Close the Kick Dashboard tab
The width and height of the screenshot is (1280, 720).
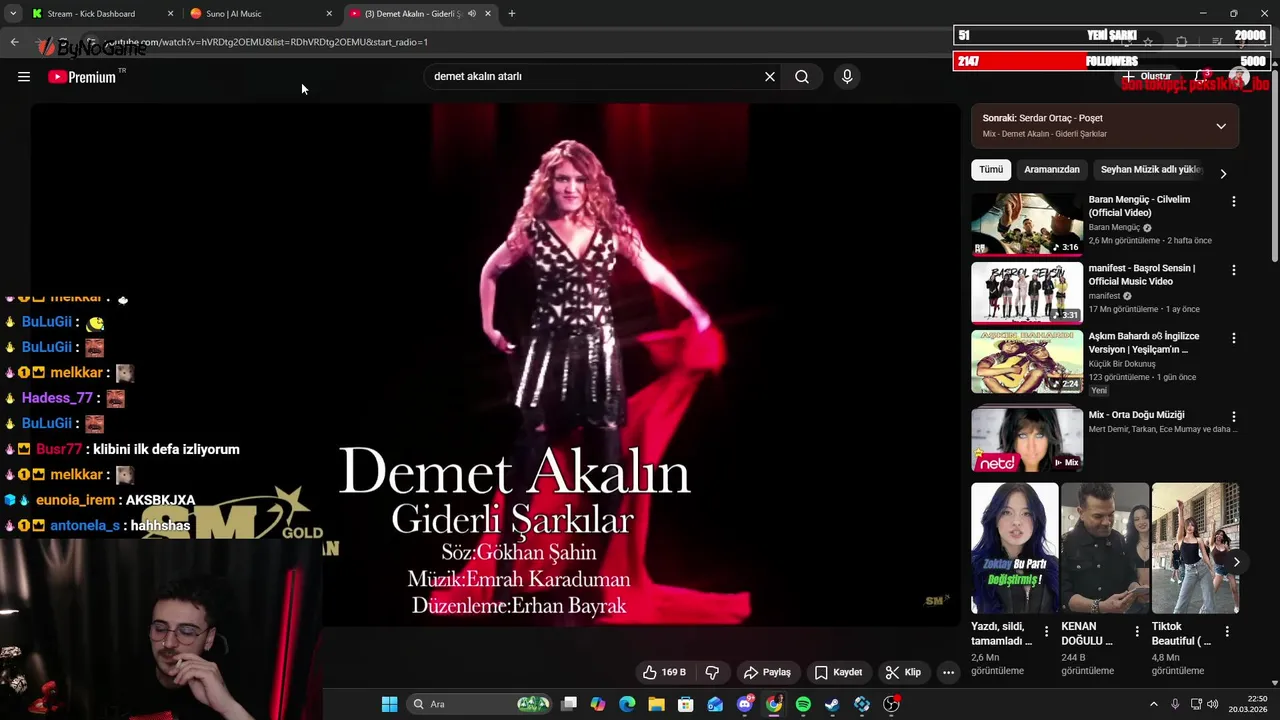point(170,14)
